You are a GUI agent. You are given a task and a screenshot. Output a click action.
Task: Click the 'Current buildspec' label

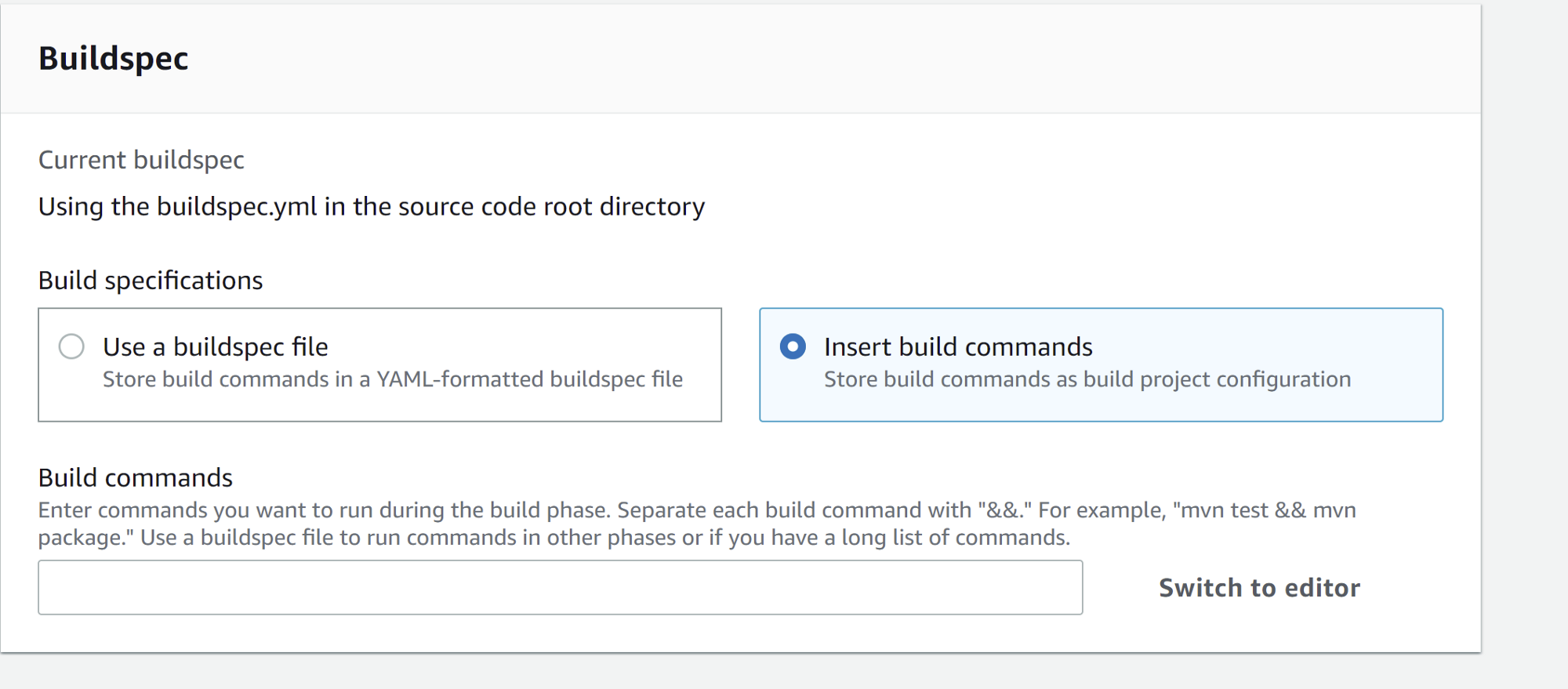(x=141, y=160)
